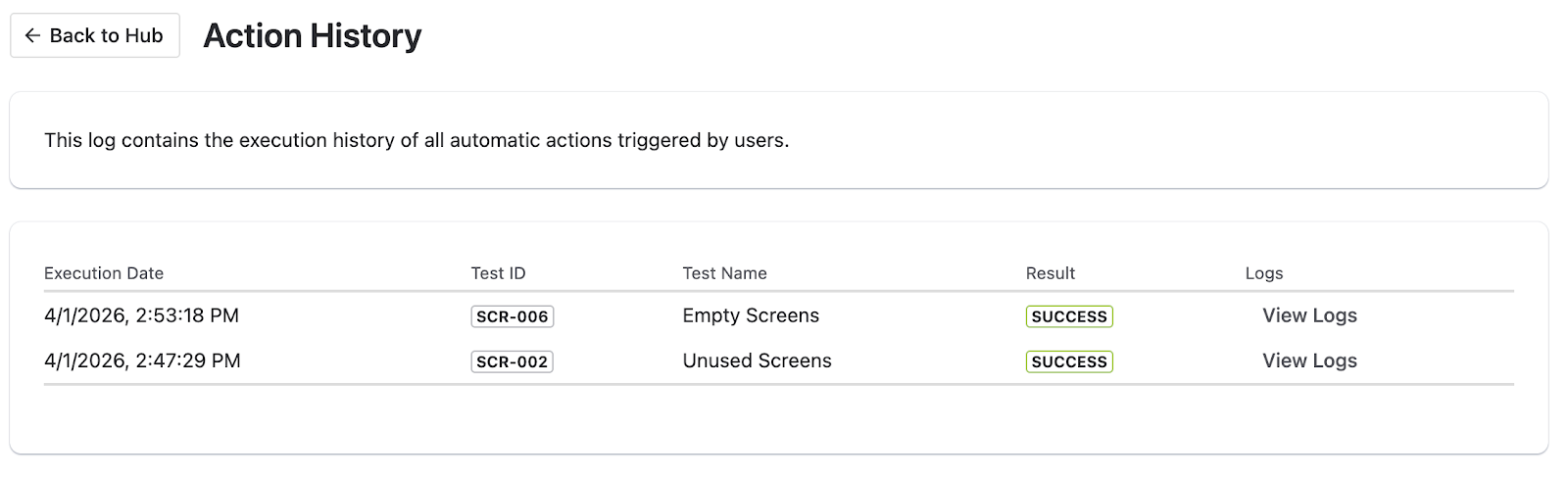Select the 2:47:29 PM execution date entry
1568x479 pixels.
(x=142, y=360)
